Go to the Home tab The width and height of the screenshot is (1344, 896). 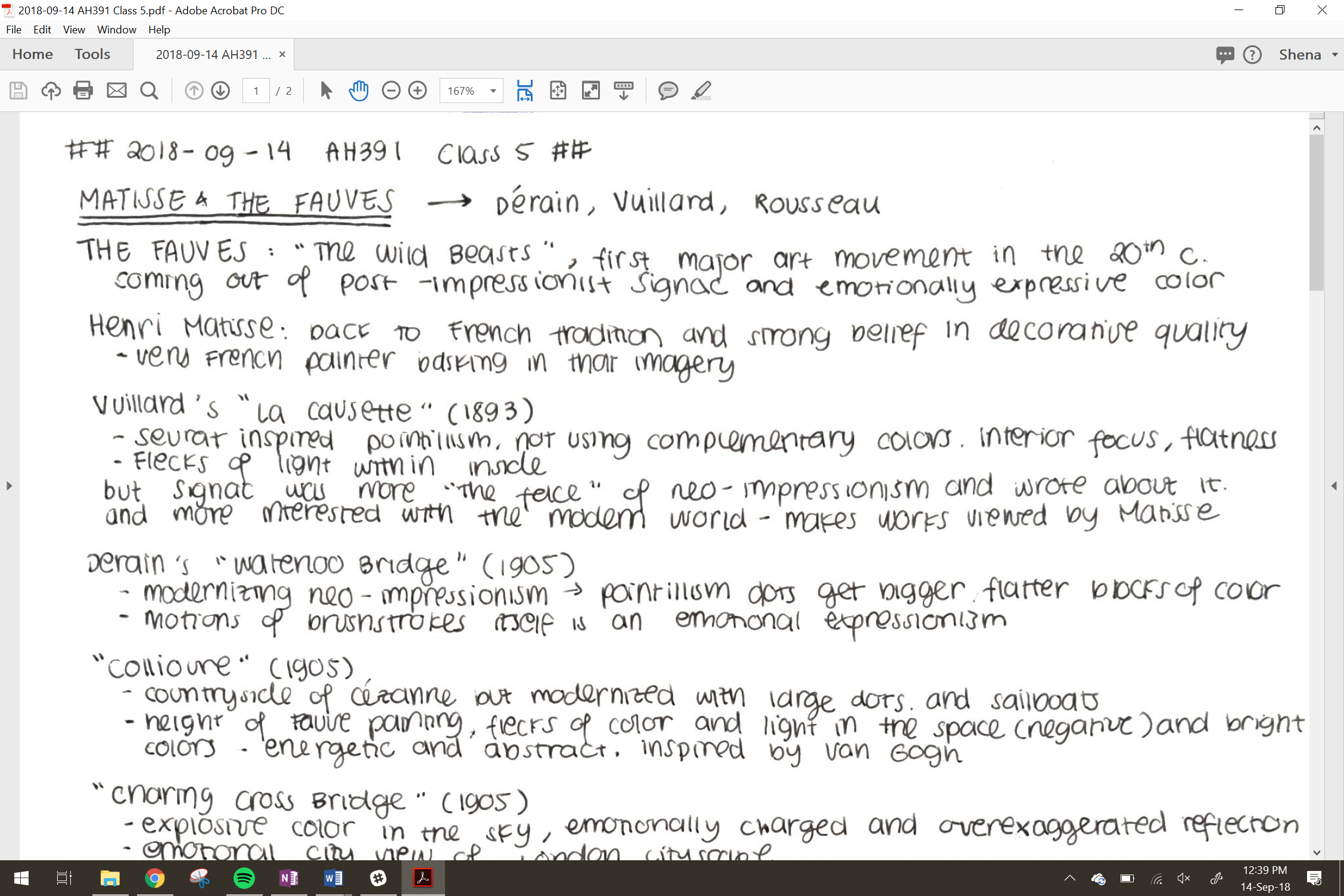click(x=32, y=54)
